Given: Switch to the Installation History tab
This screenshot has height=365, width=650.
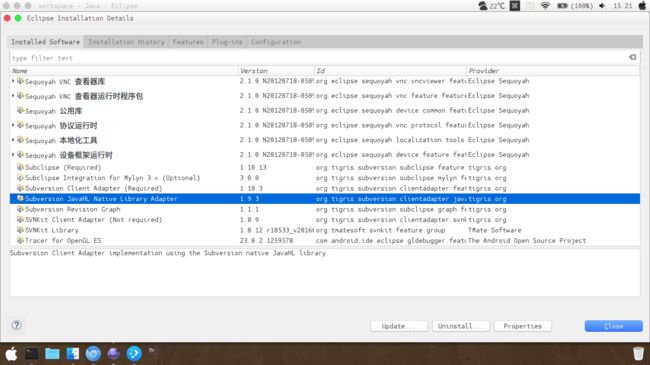Looking at the screenshot, I should coord(126,42).
